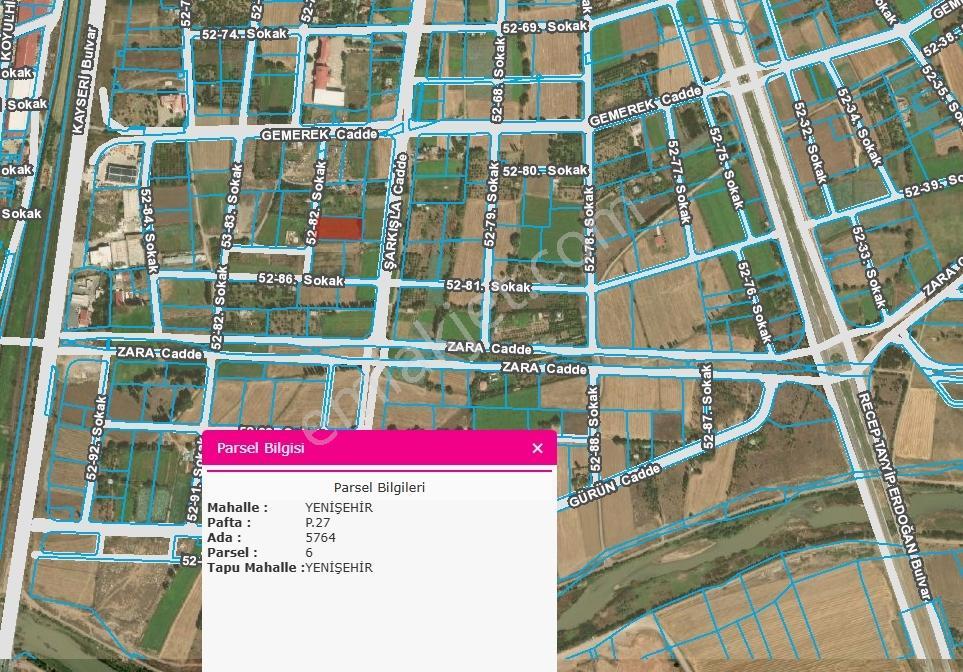
Task: Click the 52-88. Sokak street label
Action: [594, 429]
